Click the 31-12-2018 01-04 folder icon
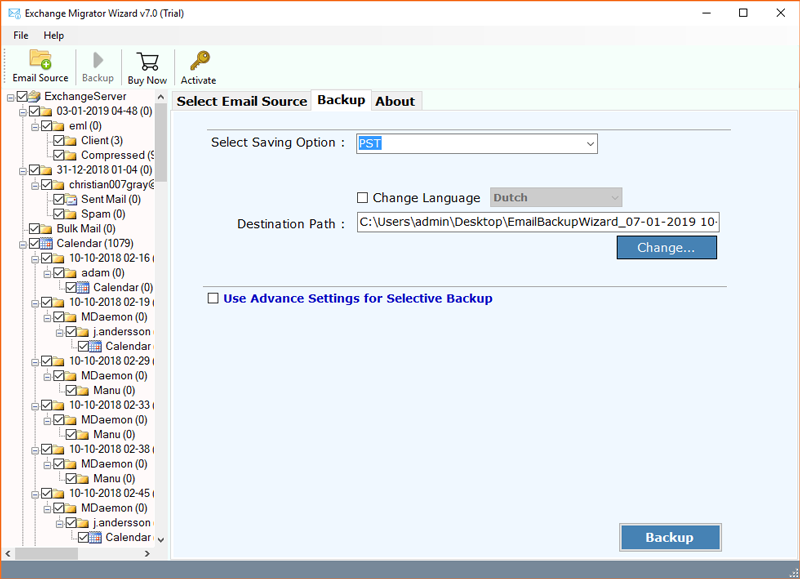The image size is (800, 579). point(46,170)
